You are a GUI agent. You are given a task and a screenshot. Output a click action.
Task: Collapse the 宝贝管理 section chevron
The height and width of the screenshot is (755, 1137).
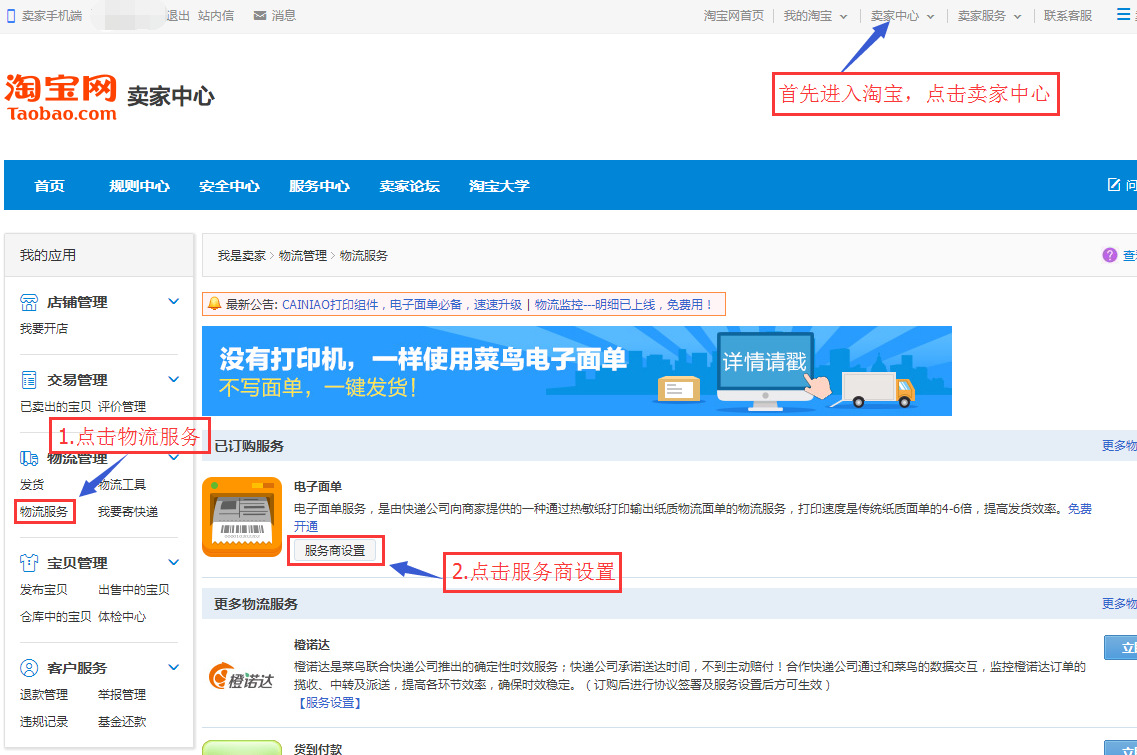click(x=173, y=562)
